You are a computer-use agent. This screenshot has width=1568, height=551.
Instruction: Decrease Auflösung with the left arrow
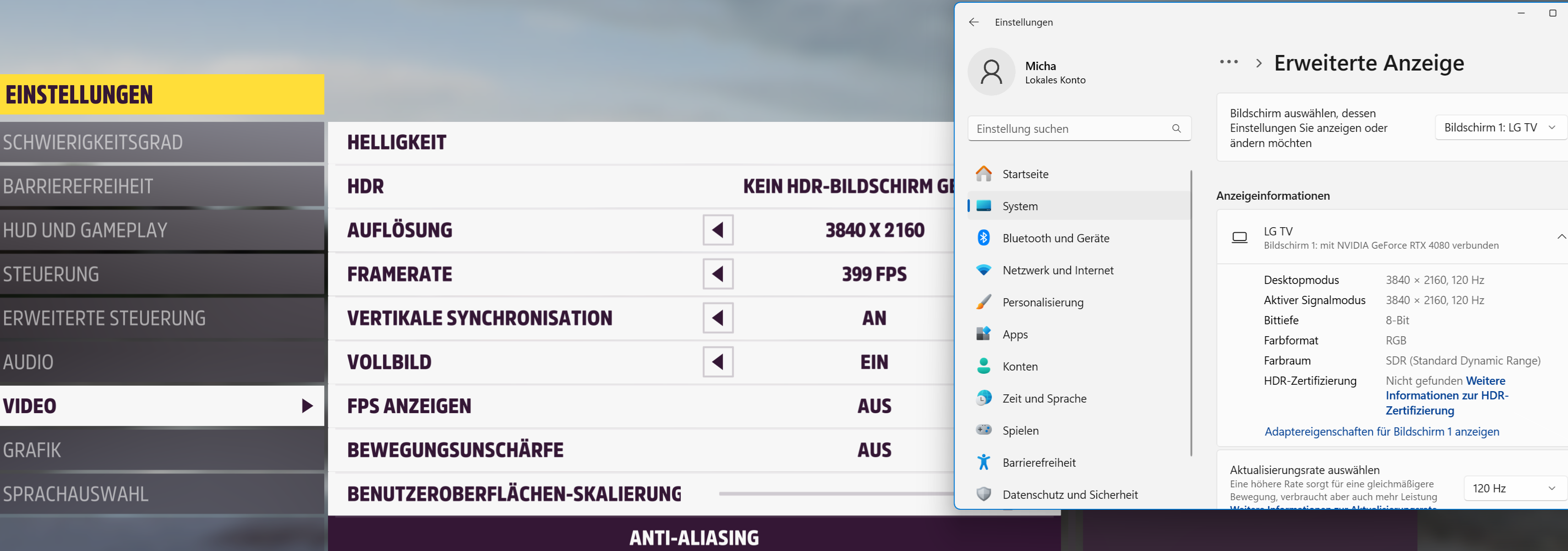coord(718,230)
